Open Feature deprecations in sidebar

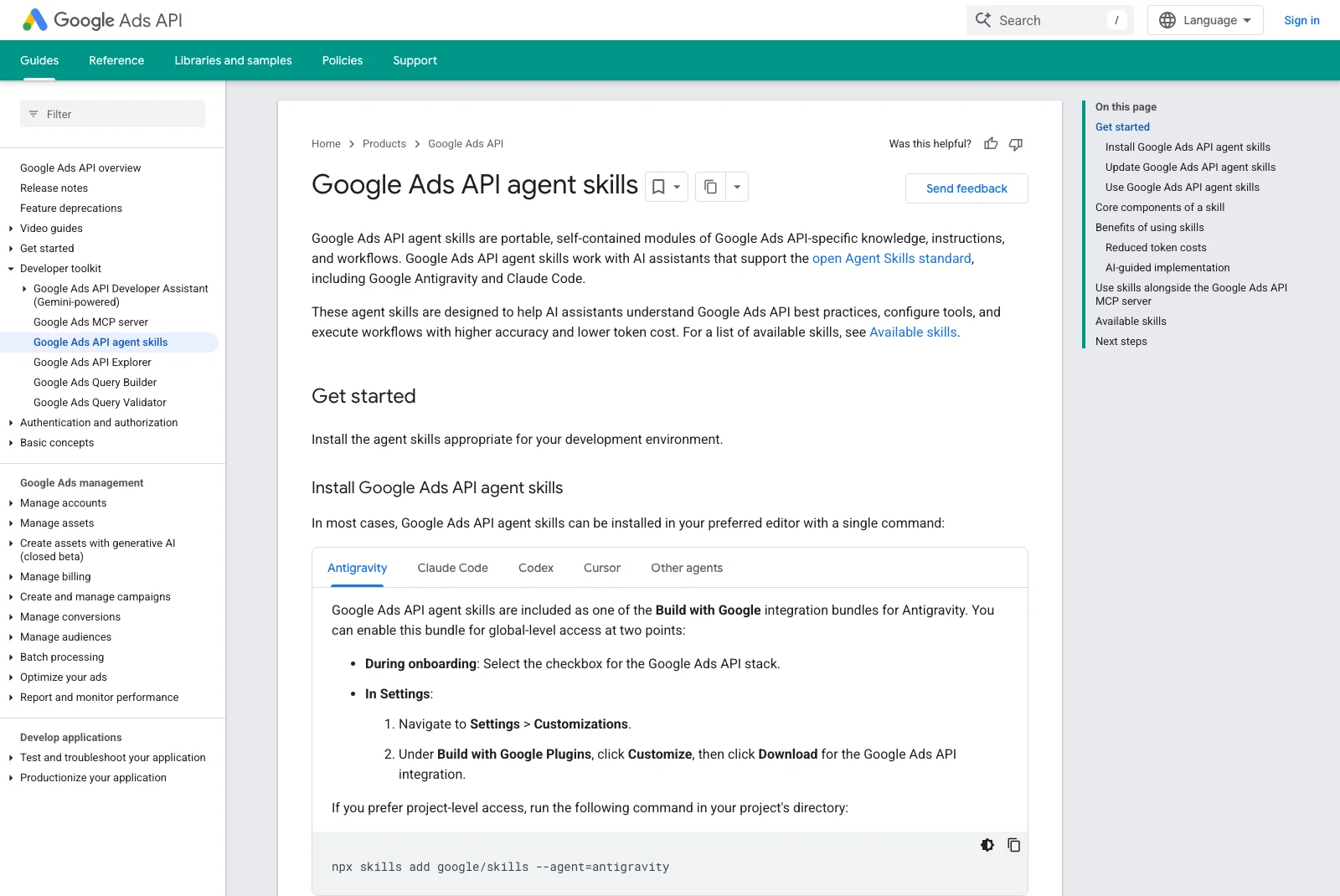tap(71, 209)
